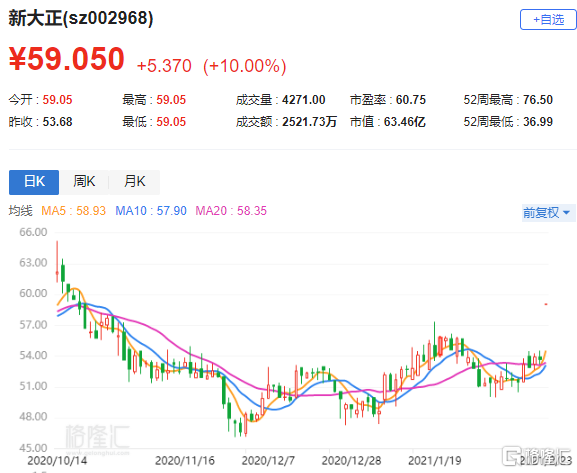Click the 今开 value 59.05
Viewport: 577px width, 473px height.
pos(57,100)
